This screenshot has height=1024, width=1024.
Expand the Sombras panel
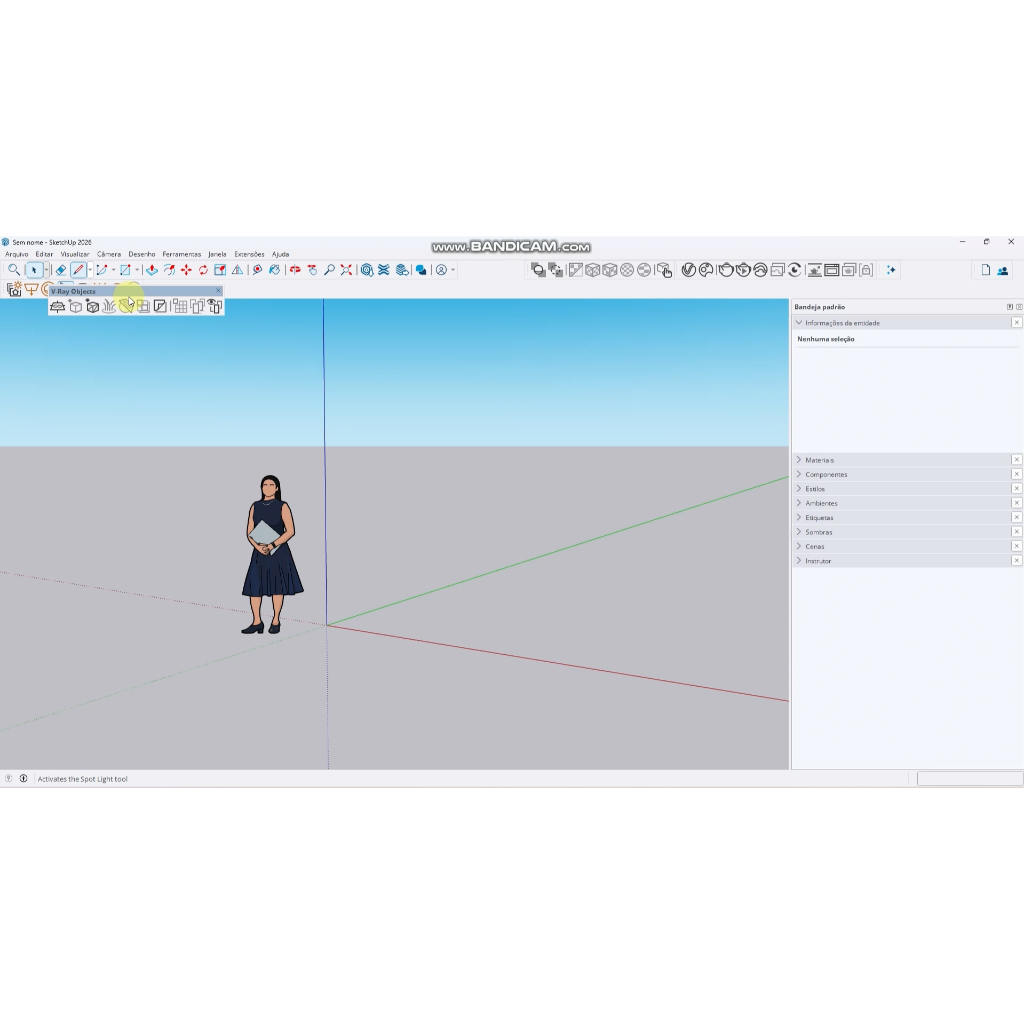point(818,532)
